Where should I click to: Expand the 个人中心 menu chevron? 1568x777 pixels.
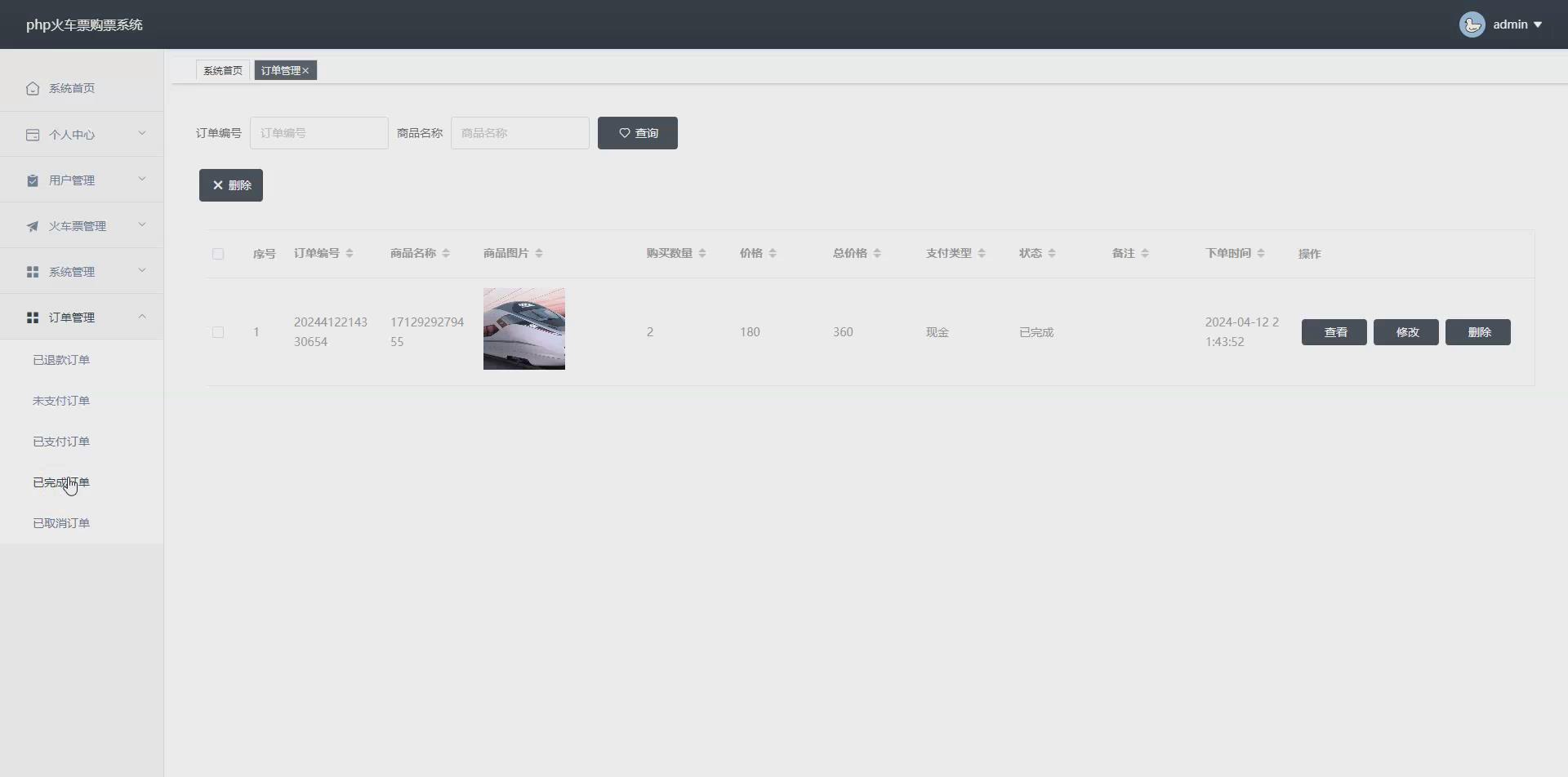tap(142, 133)
